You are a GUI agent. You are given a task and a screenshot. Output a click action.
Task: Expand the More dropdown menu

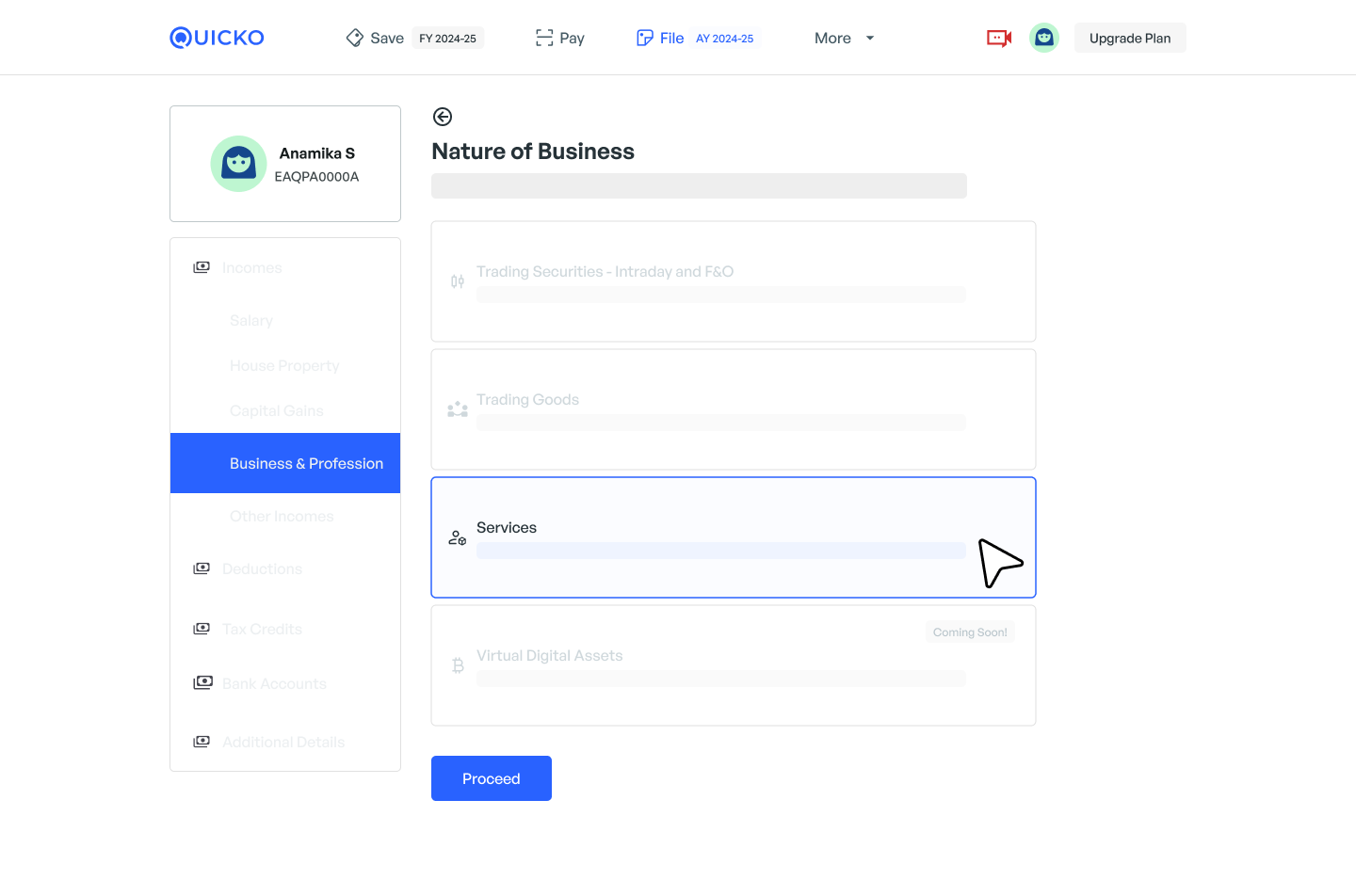tap(844, 38)
